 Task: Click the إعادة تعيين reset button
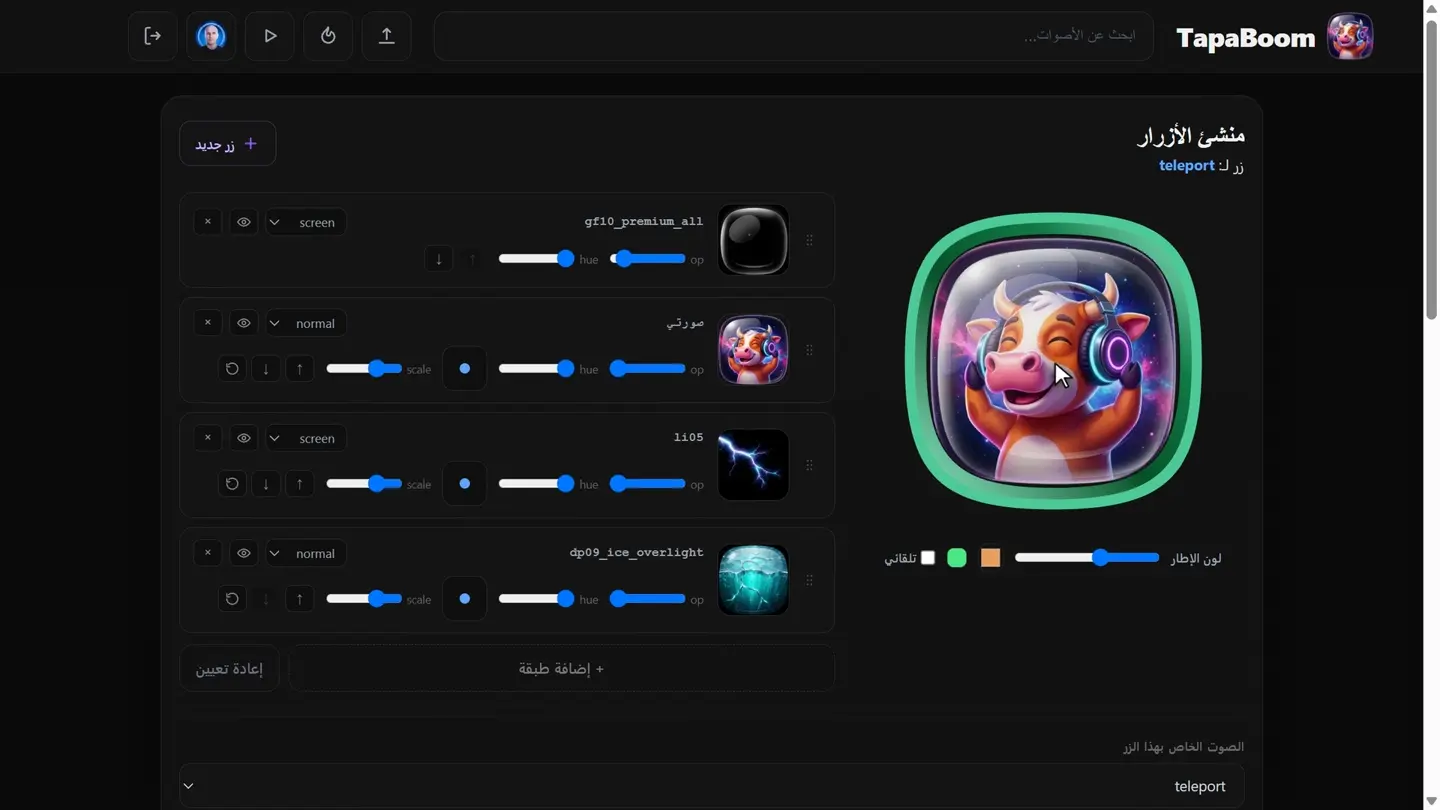(x=229, y=668)
